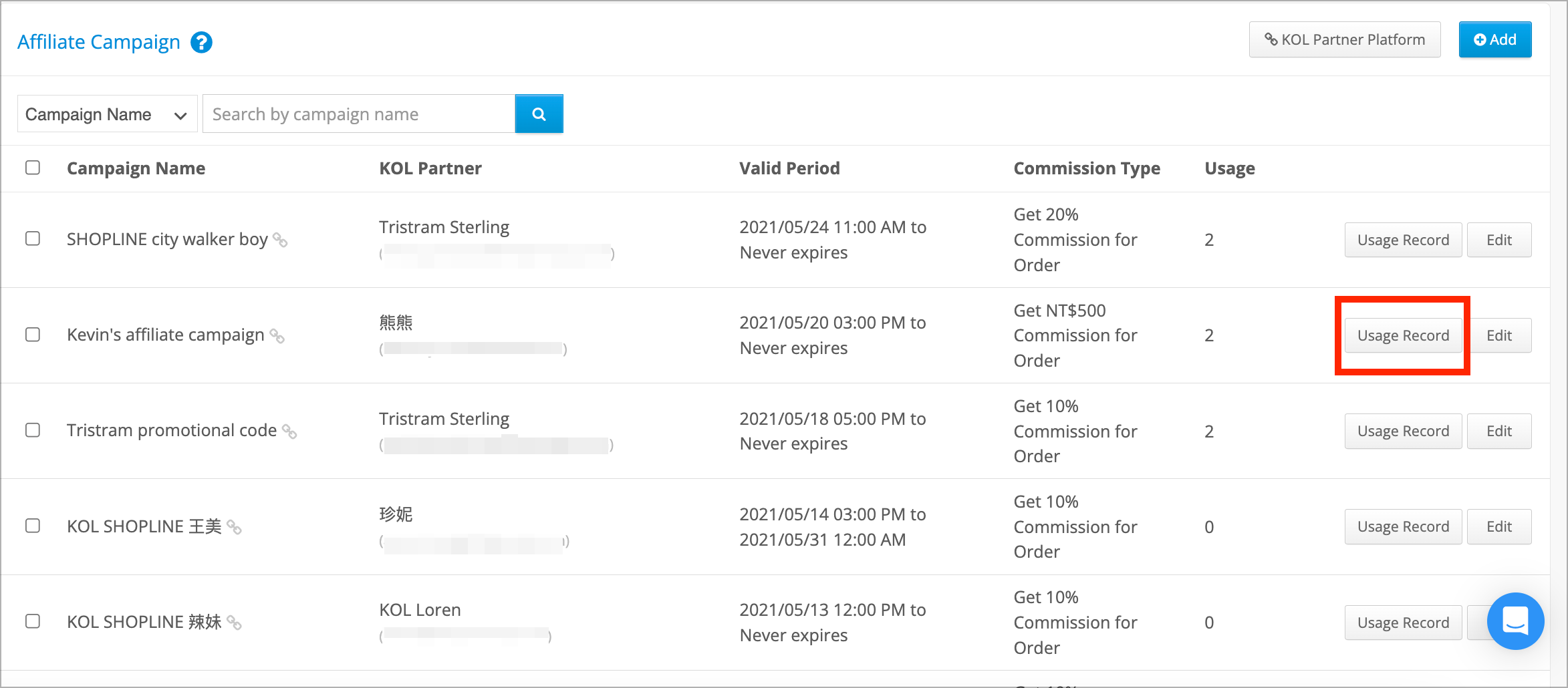Click link icon beside KOL SHOPLINE 王美

(x=234, y=527)
